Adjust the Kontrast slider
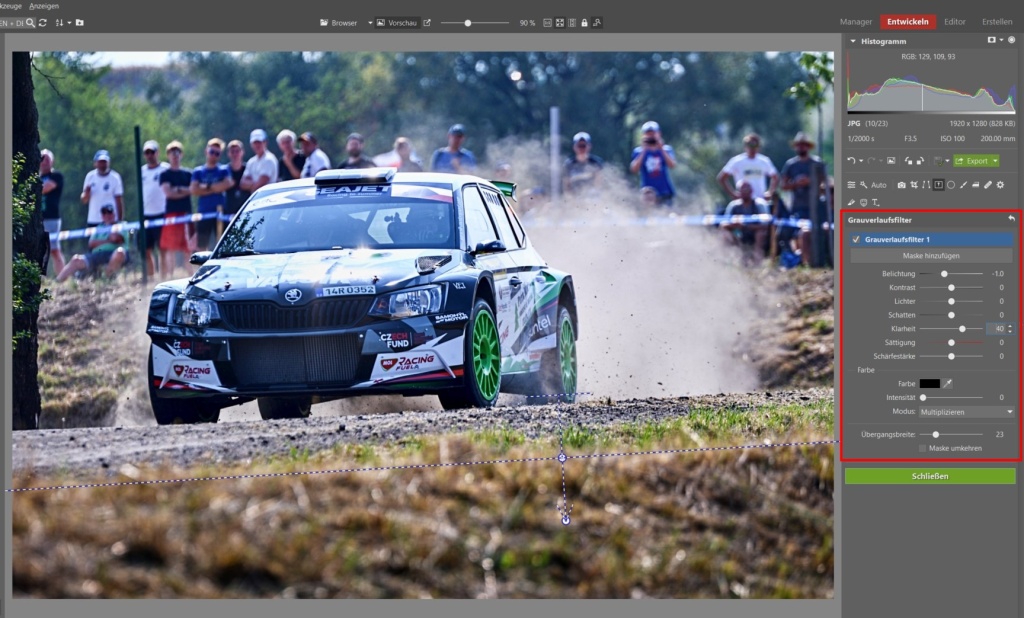 click(x=952, y=287)
